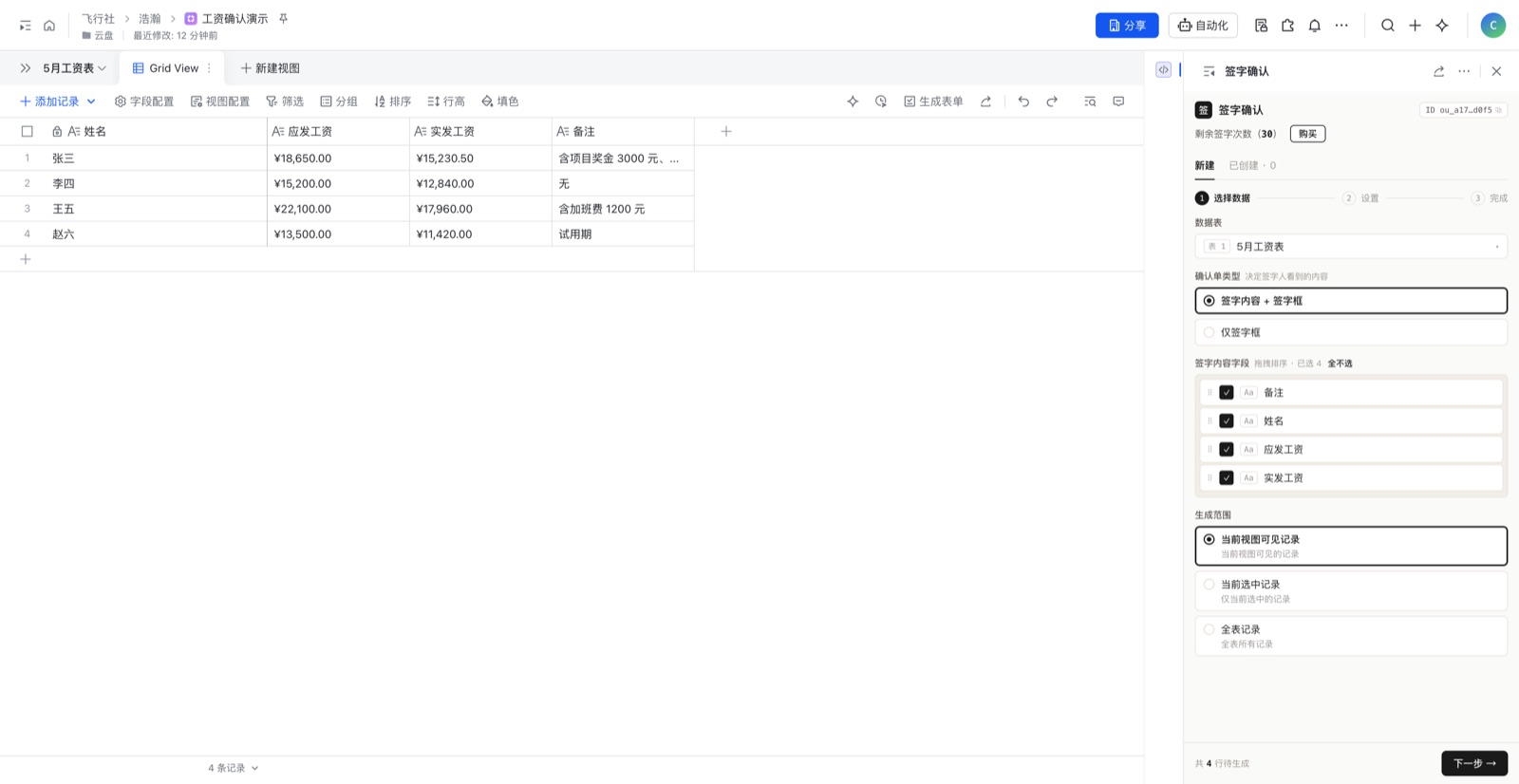Click the 下一步 button

pos(1474,763)
